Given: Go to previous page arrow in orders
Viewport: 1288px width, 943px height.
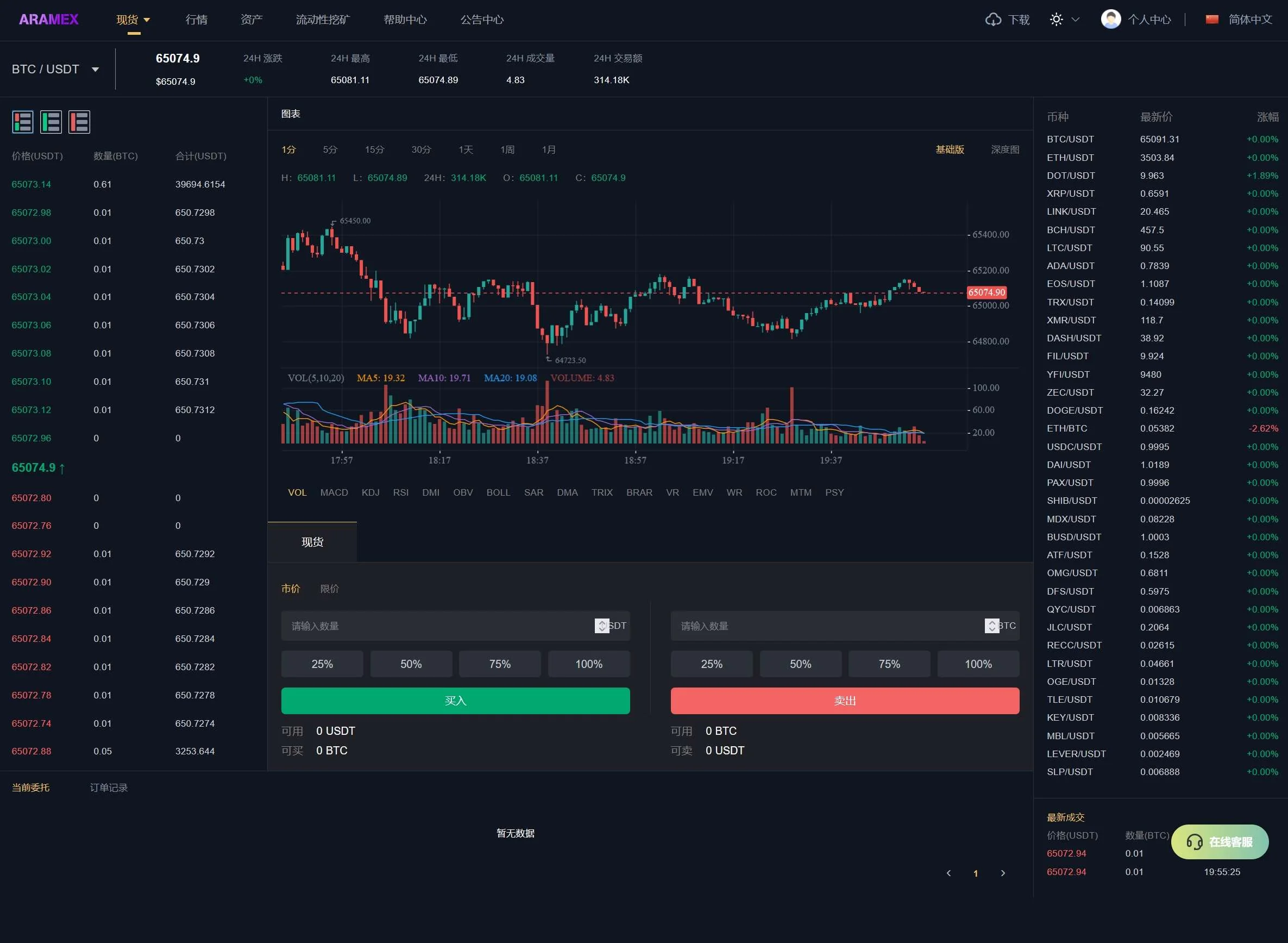Looking at the screenshot, I should [948, 873].
